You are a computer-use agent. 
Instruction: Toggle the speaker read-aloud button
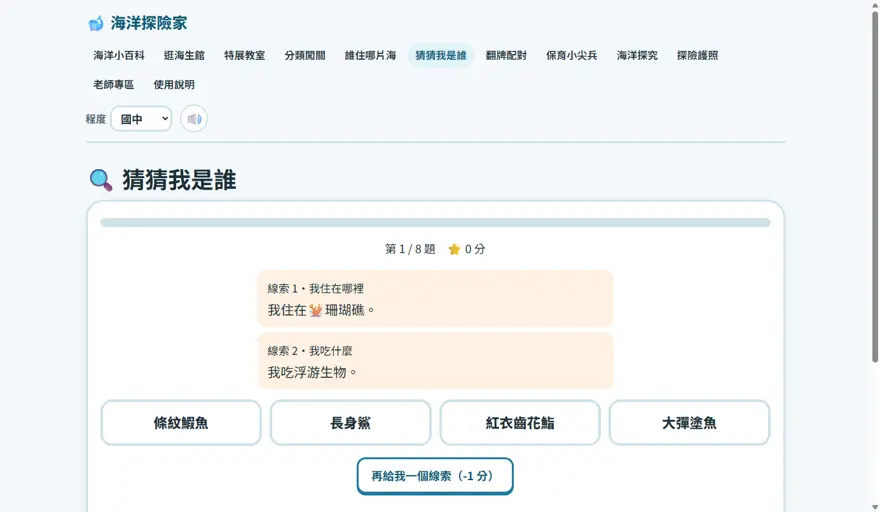194,119
